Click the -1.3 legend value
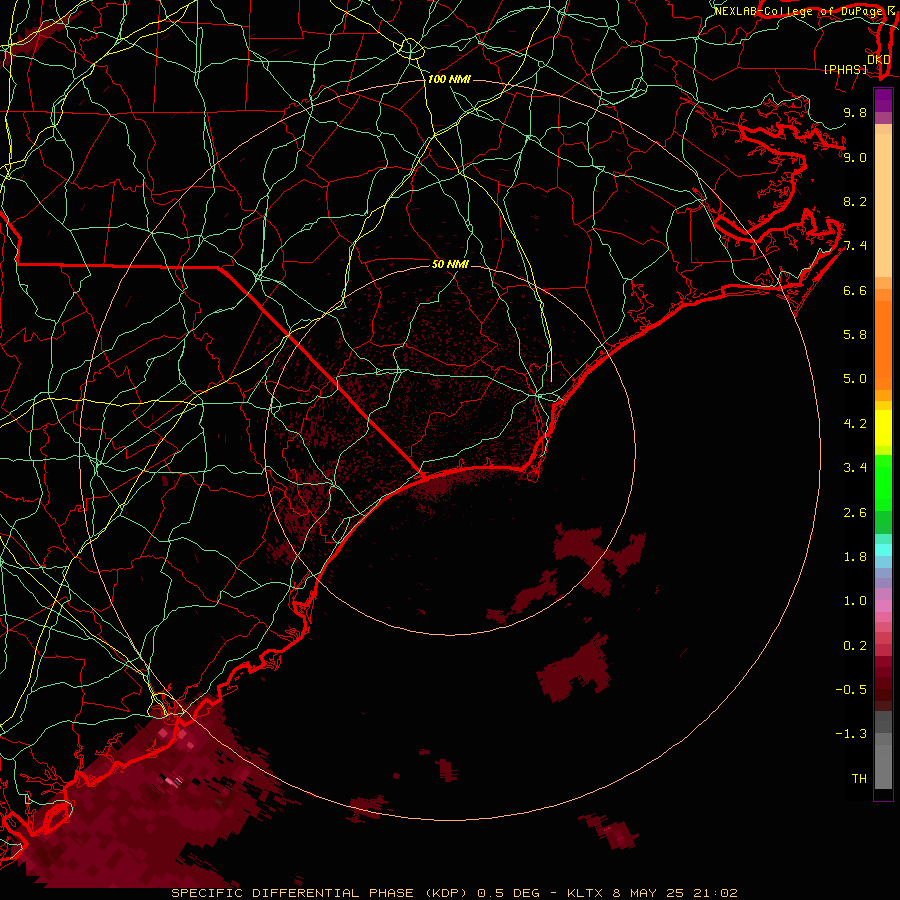The width and height of the screenshot is (900, 900). 851,734
